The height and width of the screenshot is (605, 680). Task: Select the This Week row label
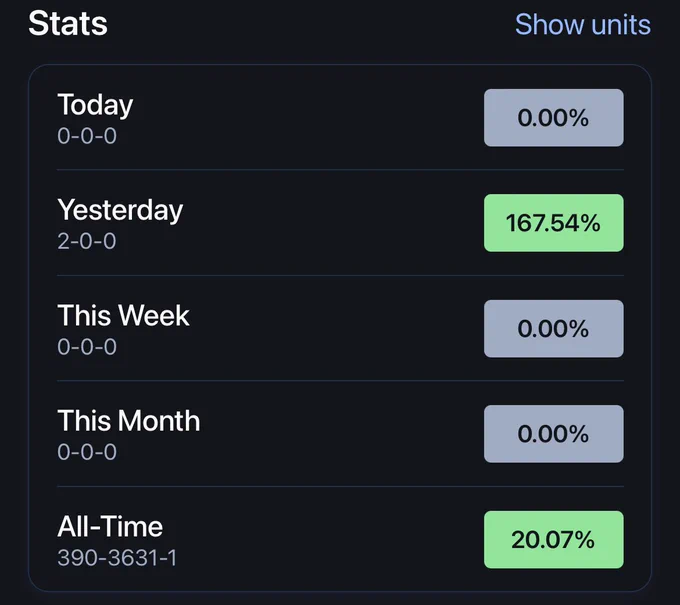pyautogui.click(x=123, y=315)
